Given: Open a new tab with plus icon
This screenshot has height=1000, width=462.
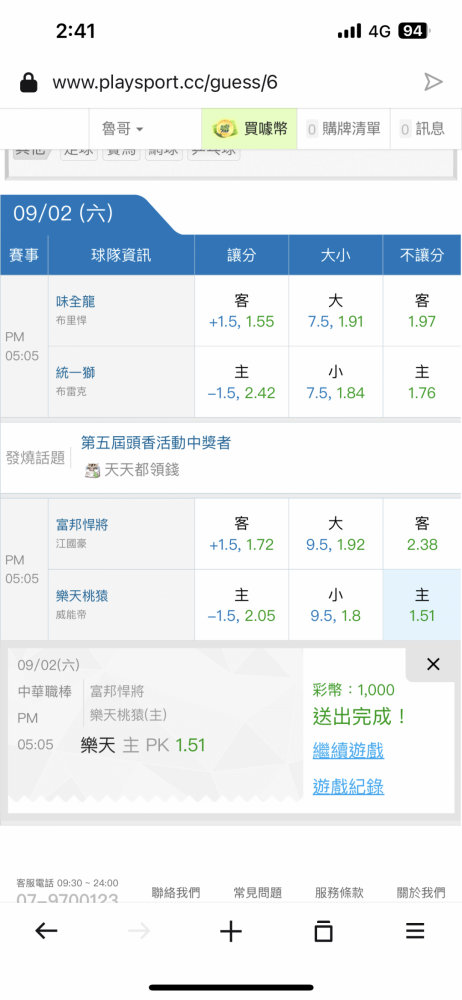Looking at the screenshot, I should pyautogui.click(x=231, y=932).
